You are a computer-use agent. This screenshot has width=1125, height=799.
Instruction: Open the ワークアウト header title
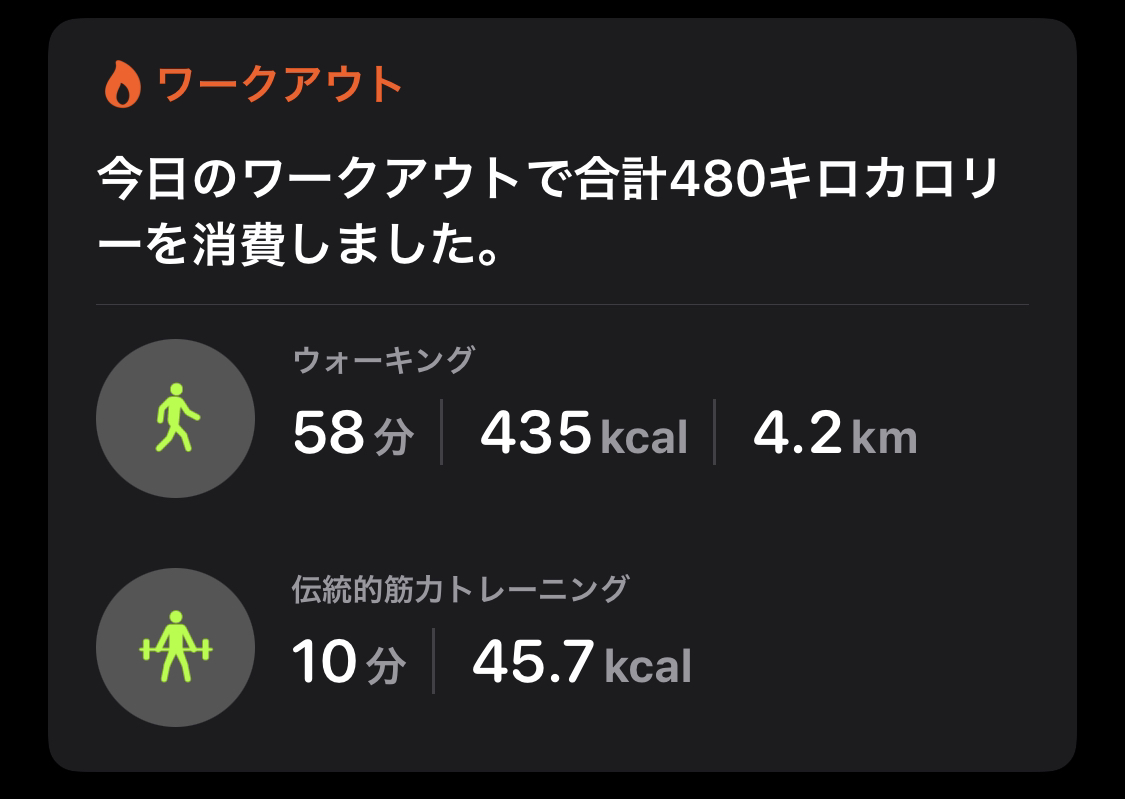click(x=279, y=84)
